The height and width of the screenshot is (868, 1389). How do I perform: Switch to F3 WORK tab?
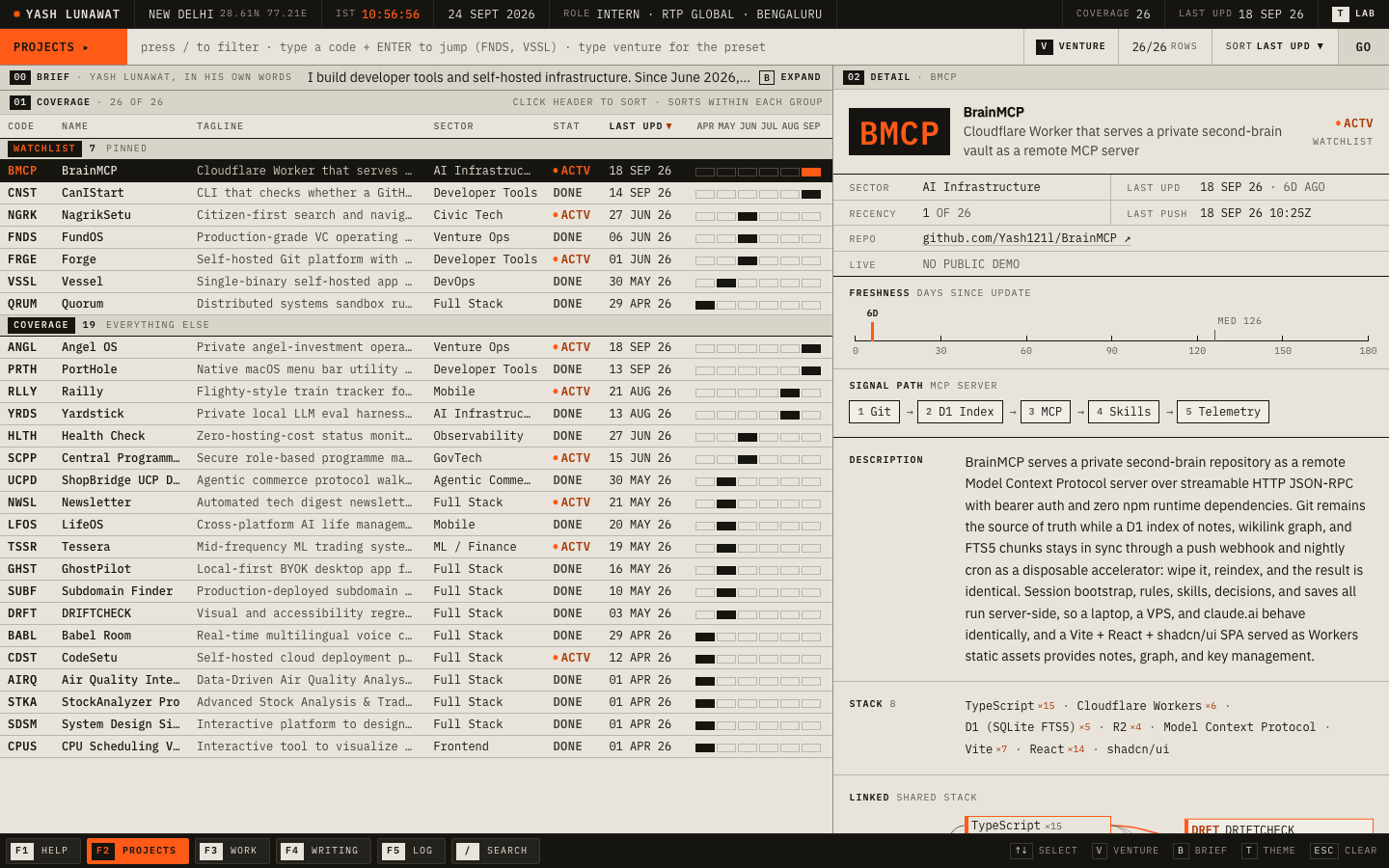tap(232, 851)
